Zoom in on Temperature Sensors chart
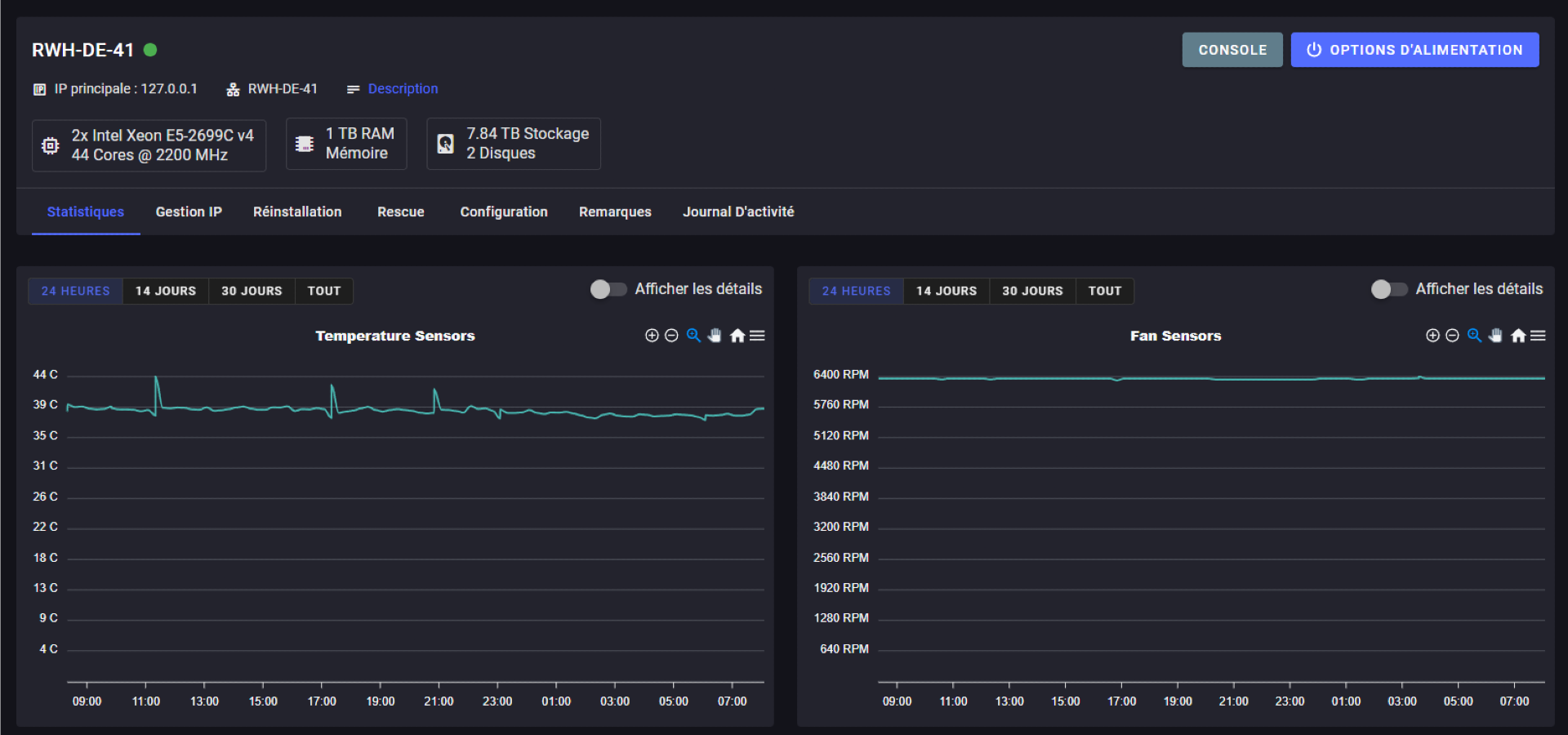This screenshot has width=1568, height=735. 652,336
